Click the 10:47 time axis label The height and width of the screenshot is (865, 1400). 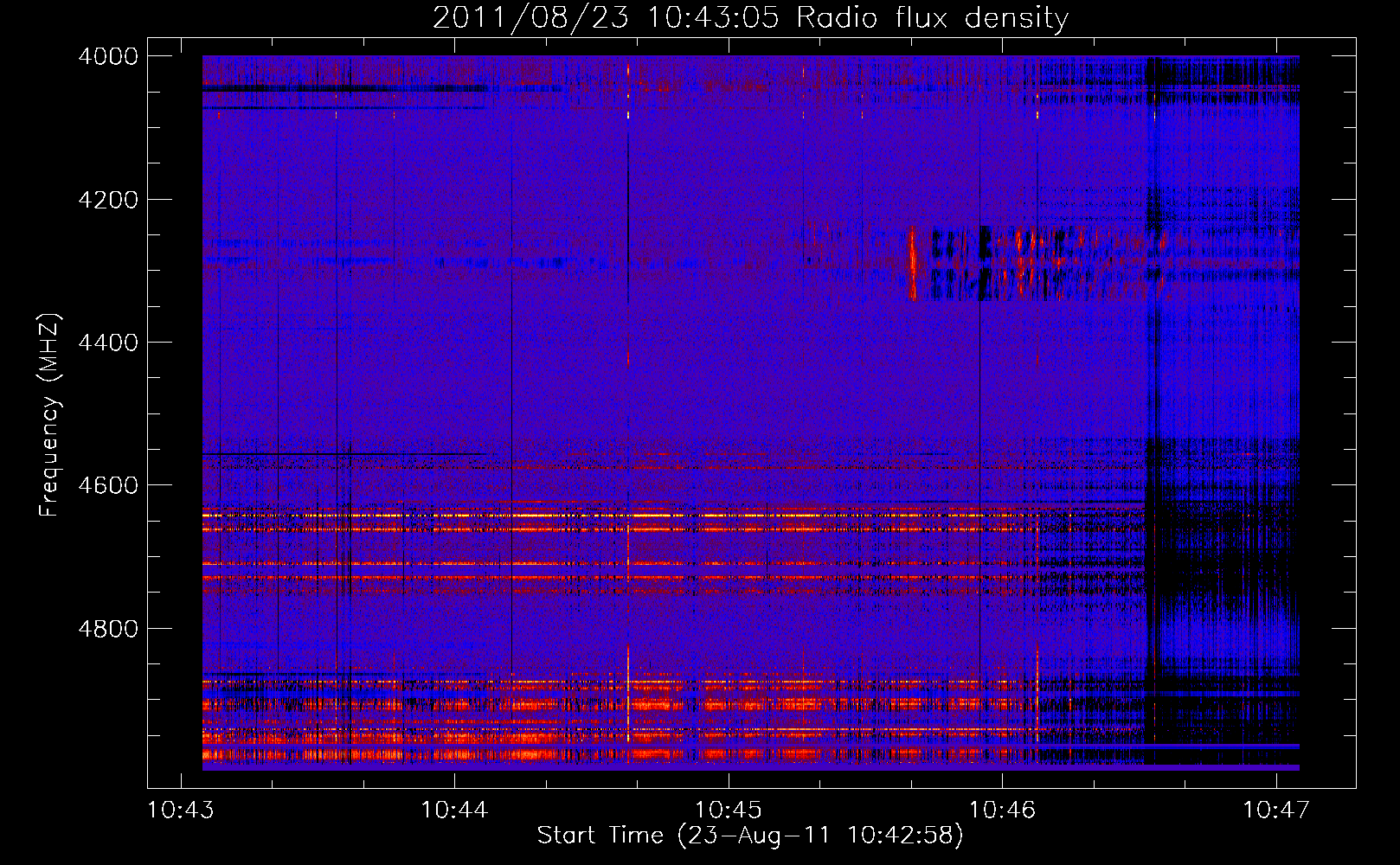point(1276,810)
